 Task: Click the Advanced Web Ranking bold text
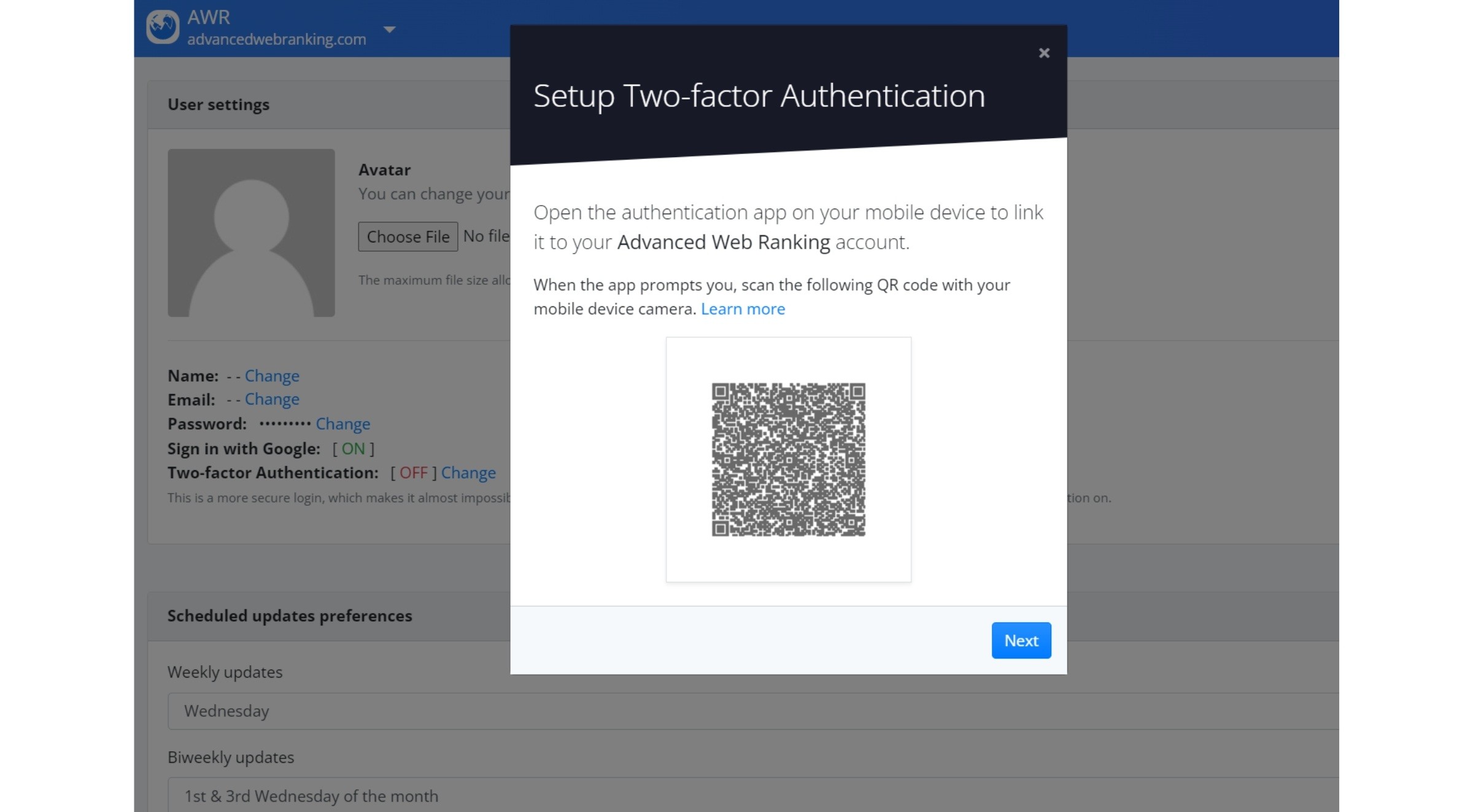click(724, 242)
